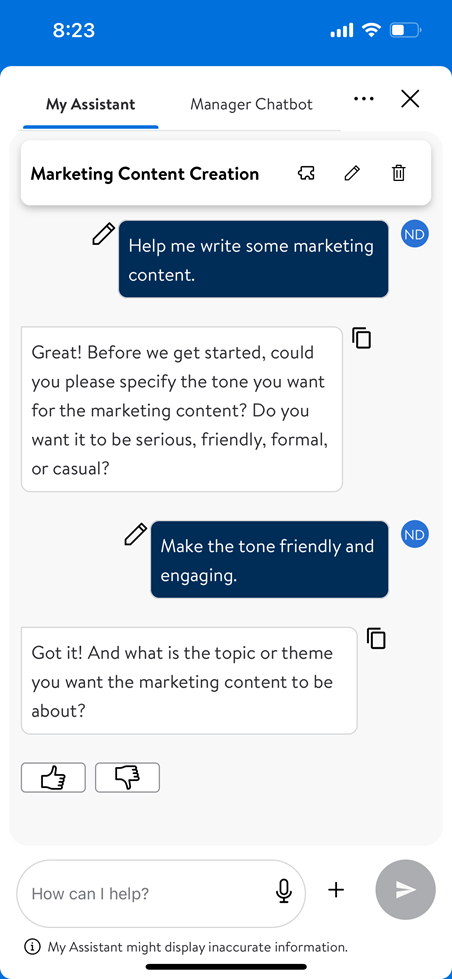Edit the 'Help me write some marketing content' message
Screen dimensions: 452x979
(104, 234)
